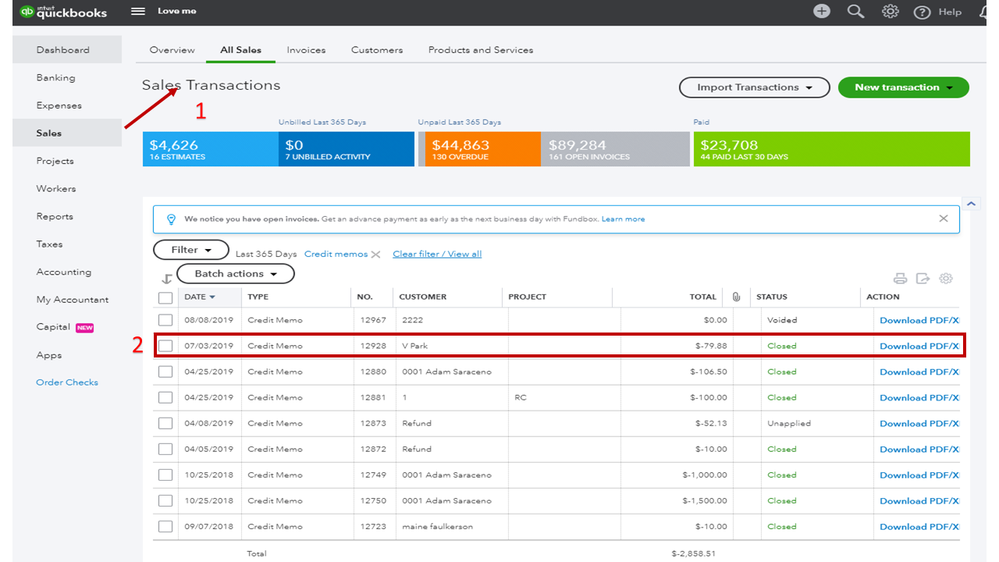Image resolution: width=999 pixels, height=562 pixels.
Task: Click the export list icon above table
Action: (x=923, y=279)
